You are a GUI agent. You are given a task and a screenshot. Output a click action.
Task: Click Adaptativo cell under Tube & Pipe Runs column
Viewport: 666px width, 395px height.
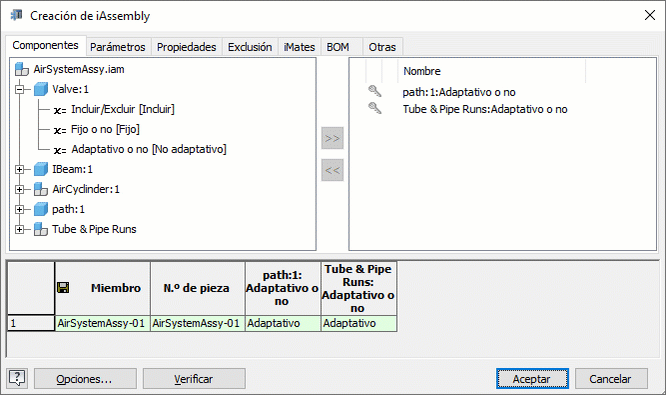point(358,323)
